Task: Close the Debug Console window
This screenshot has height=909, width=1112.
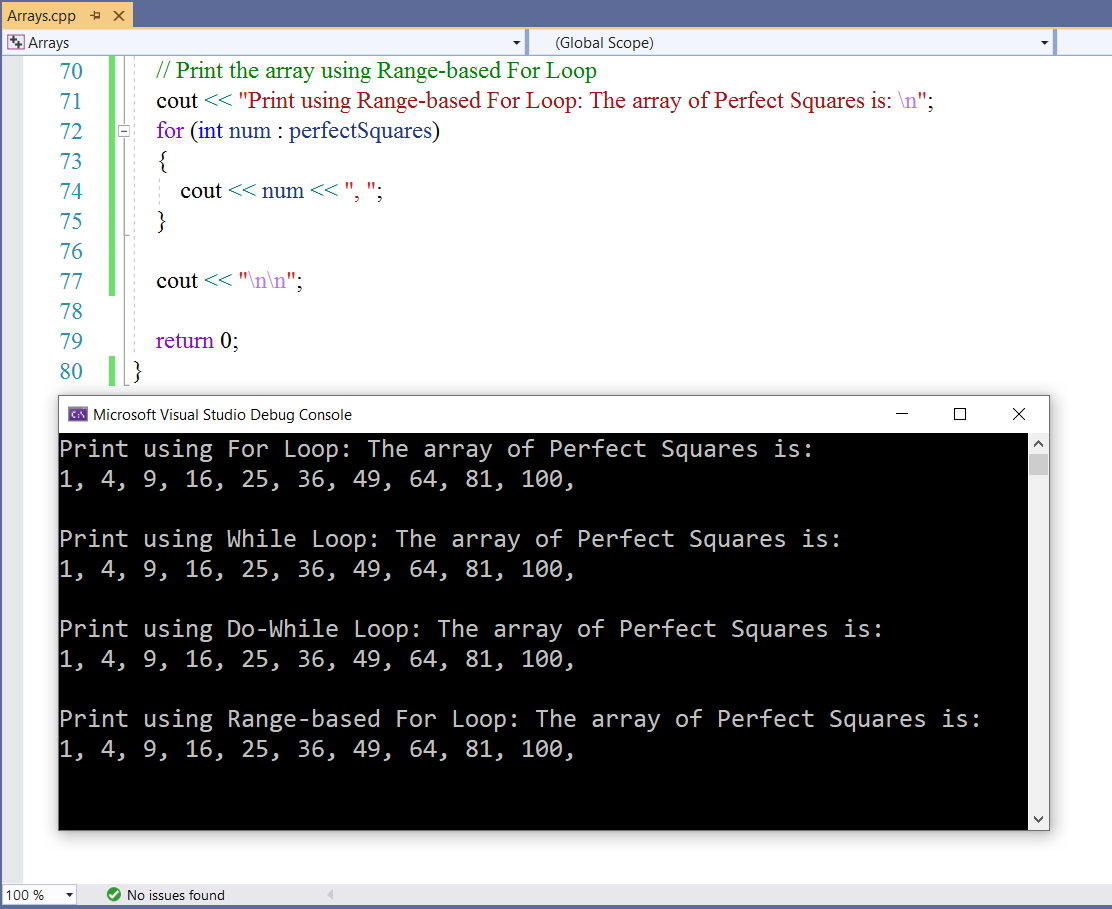Action: (x=1018, y=414)
